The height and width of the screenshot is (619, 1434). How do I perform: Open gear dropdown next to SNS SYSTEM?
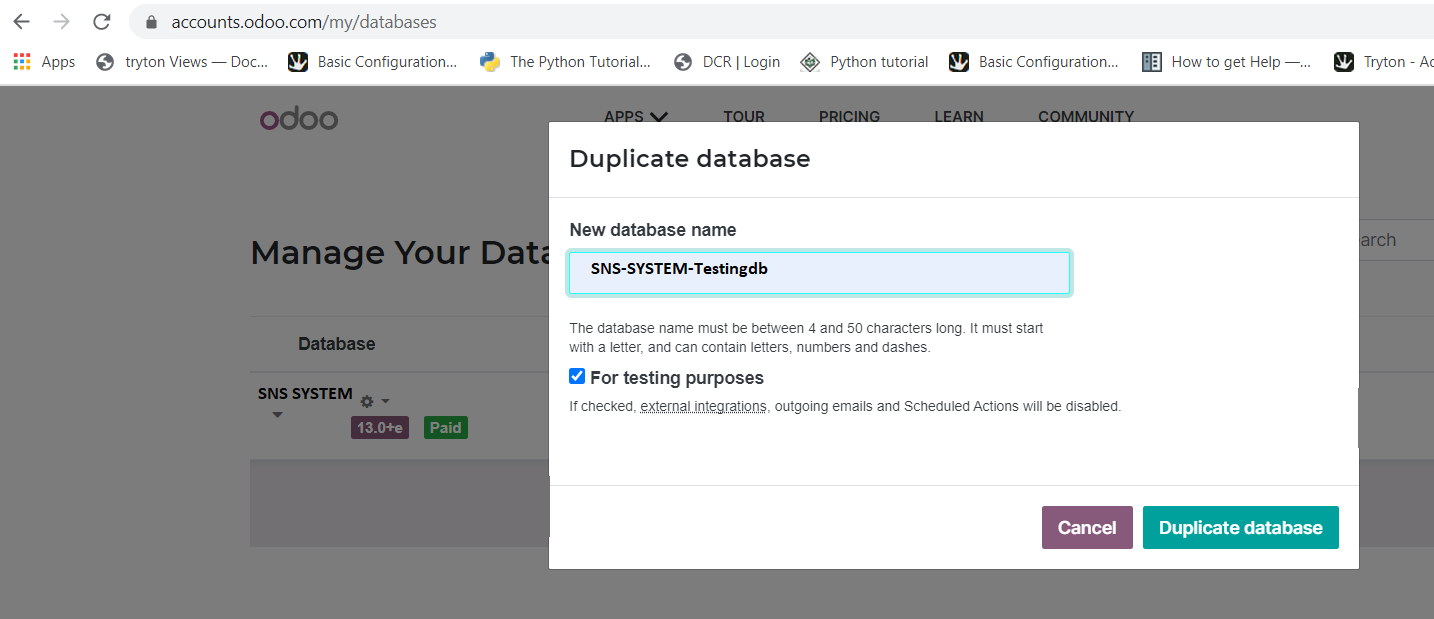(374, 401)
